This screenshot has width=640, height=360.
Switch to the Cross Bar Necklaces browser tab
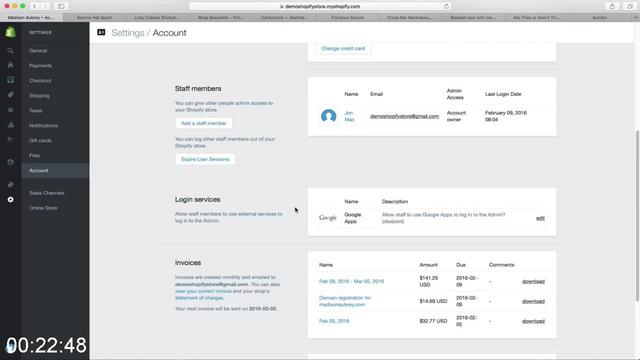click(409, 18)
